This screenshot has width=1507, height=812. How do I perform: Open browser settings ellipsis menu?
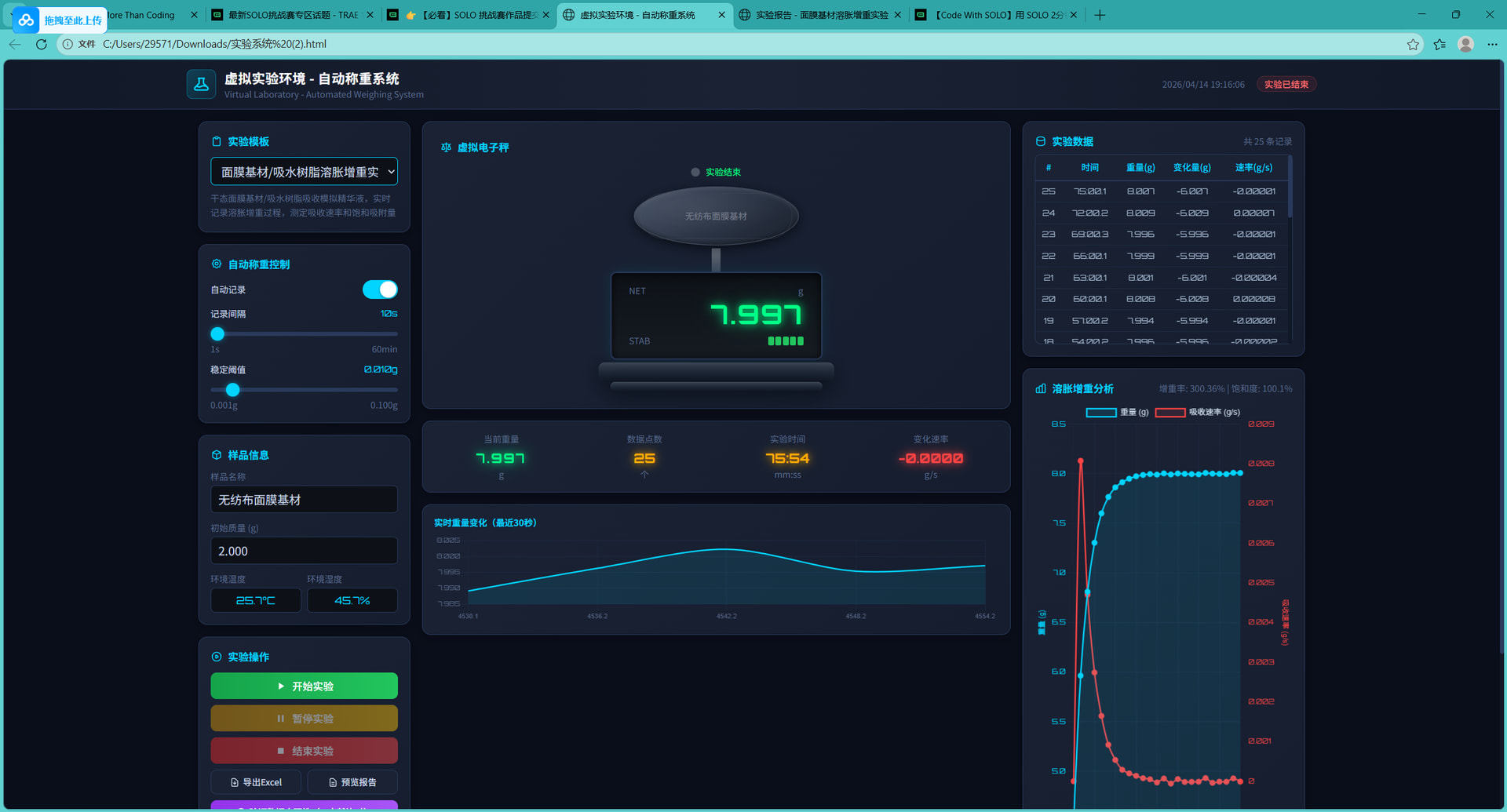tap(1492, 44)
